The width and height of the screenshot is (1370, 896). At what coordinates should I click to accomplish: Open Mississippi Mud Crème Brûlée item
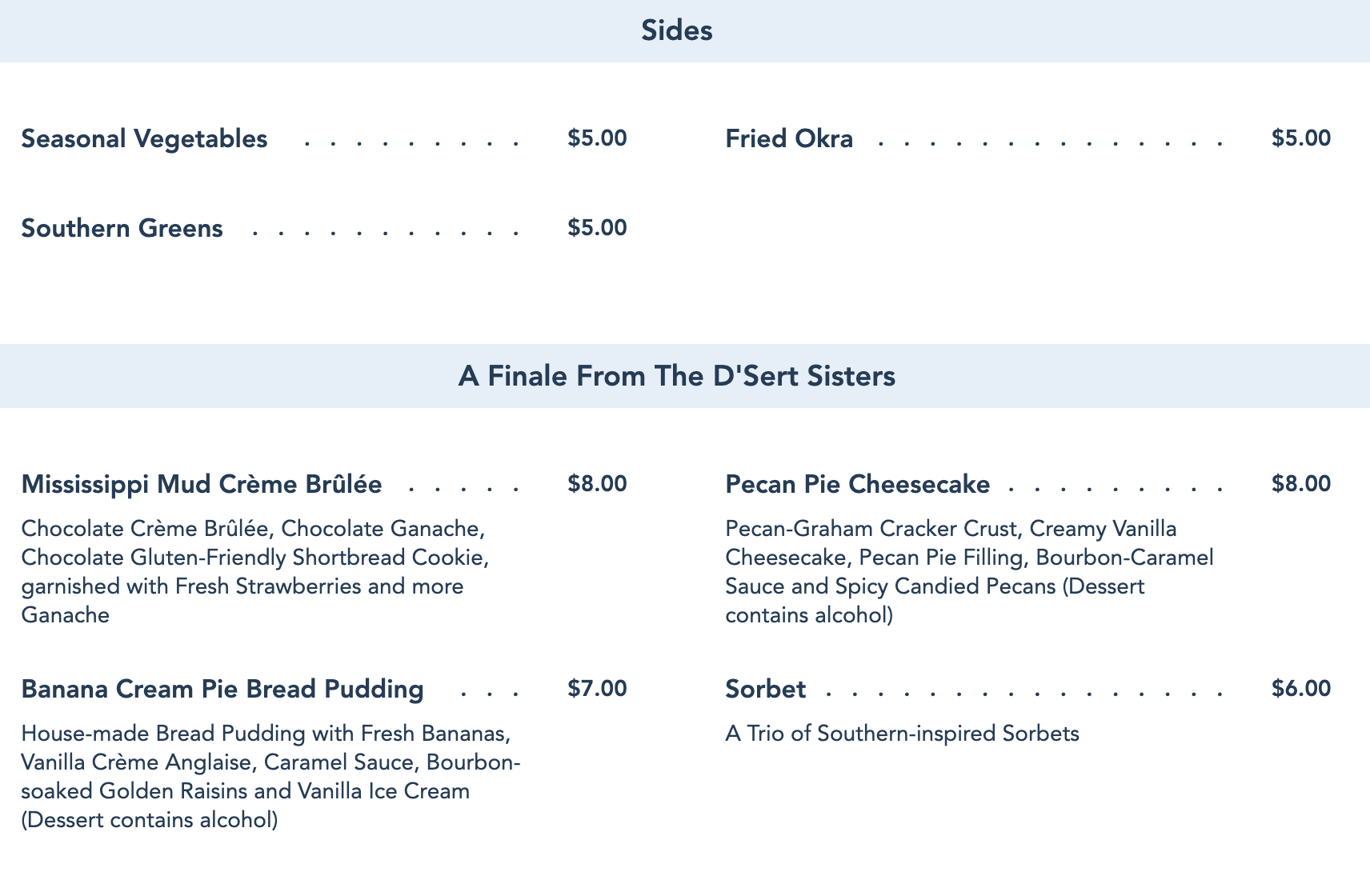point(201,484)
